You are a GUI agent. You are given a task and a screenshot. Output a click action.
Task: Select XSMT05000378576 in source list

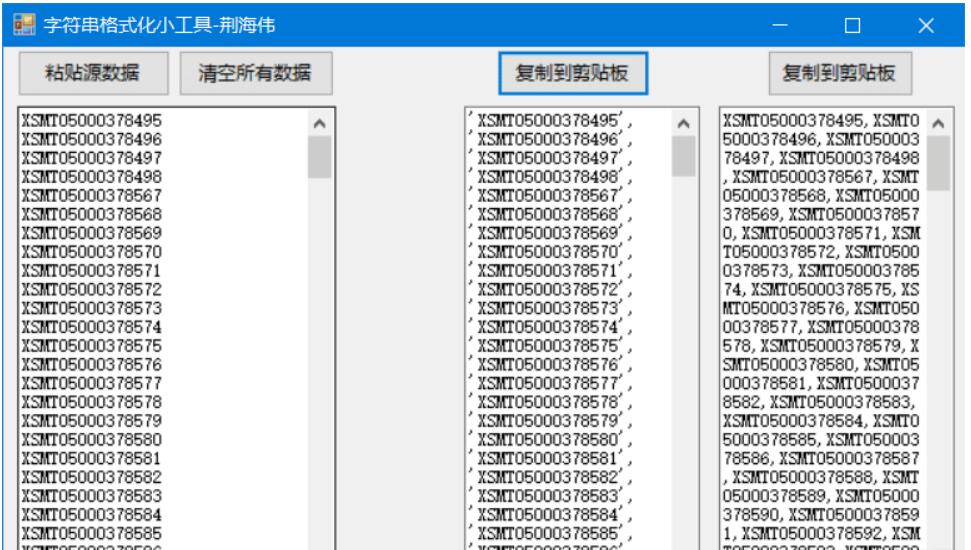coord(92,364)
